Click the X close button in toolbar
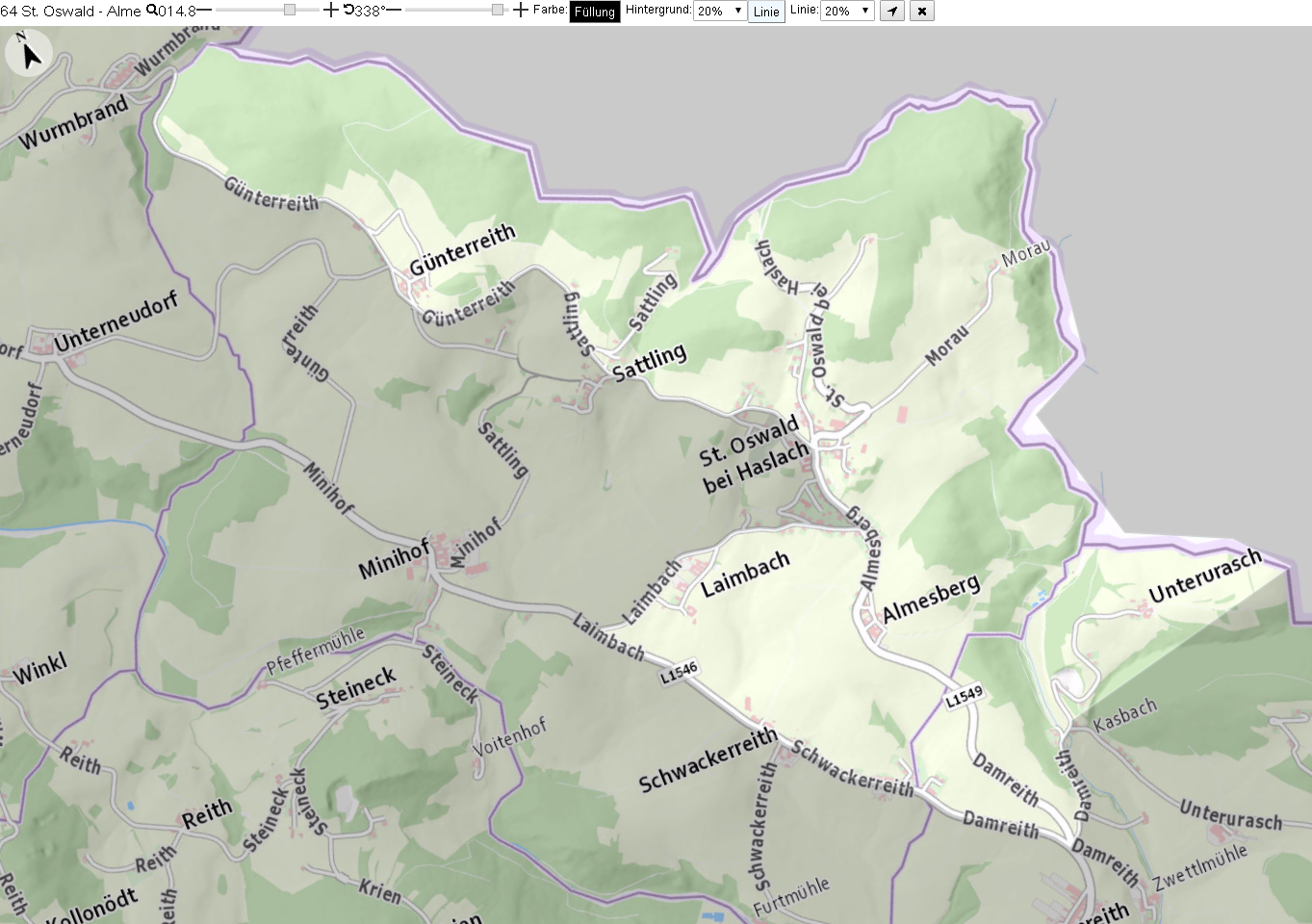This screenshot has width=1312, height=924. (x=922, y=12)
